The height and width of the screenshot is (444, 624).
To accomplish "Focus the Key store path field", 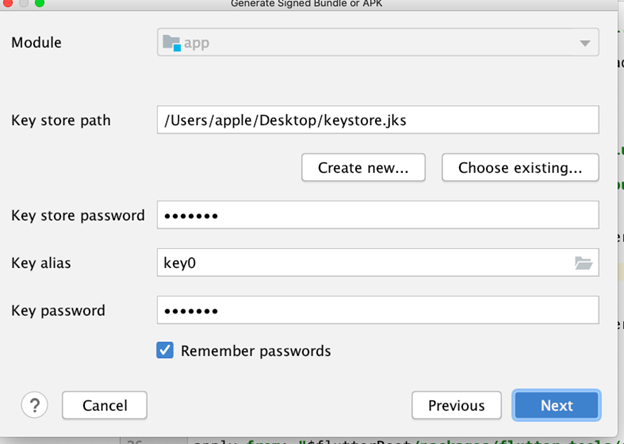I will (x=377, y=120).
